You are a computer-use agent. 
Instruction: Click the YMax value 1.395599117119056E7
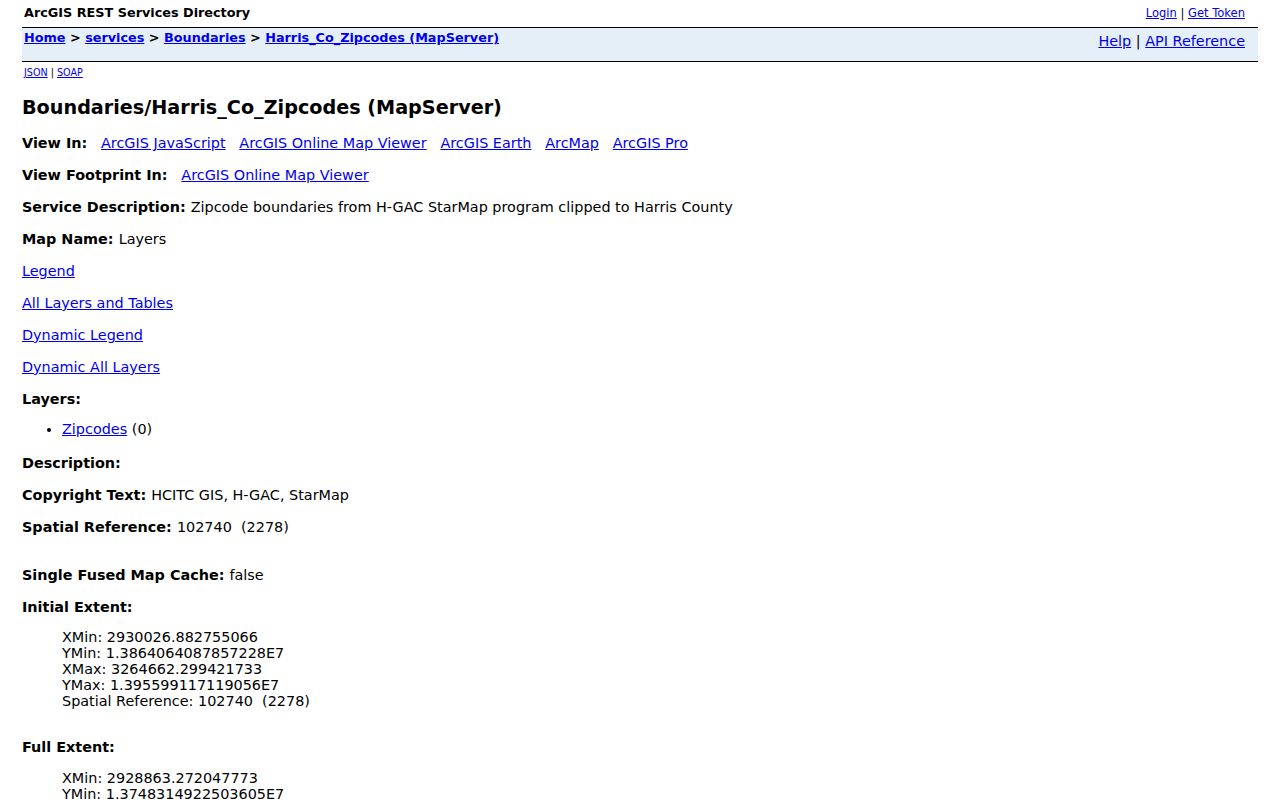[194, 685]
